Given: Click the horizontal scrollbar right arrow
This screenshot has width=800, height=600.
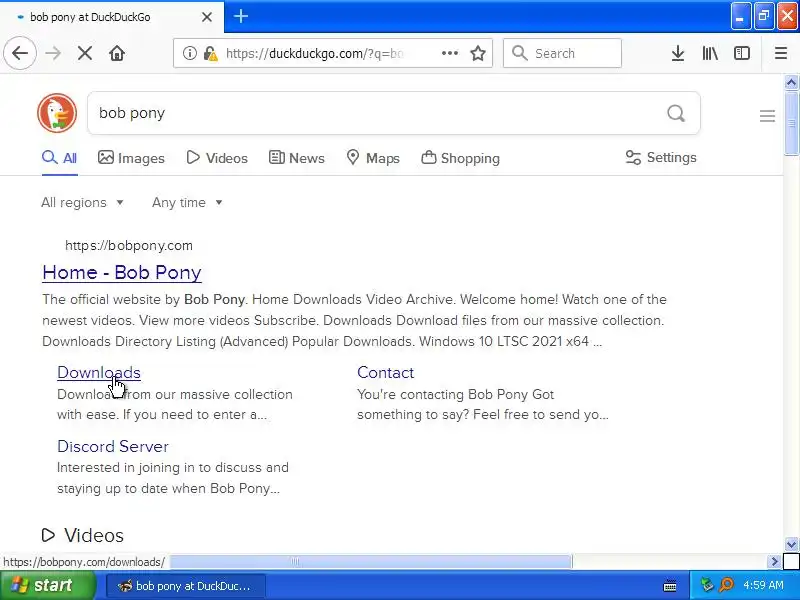Looking at the screenshot, I should [x=774, y=562].
